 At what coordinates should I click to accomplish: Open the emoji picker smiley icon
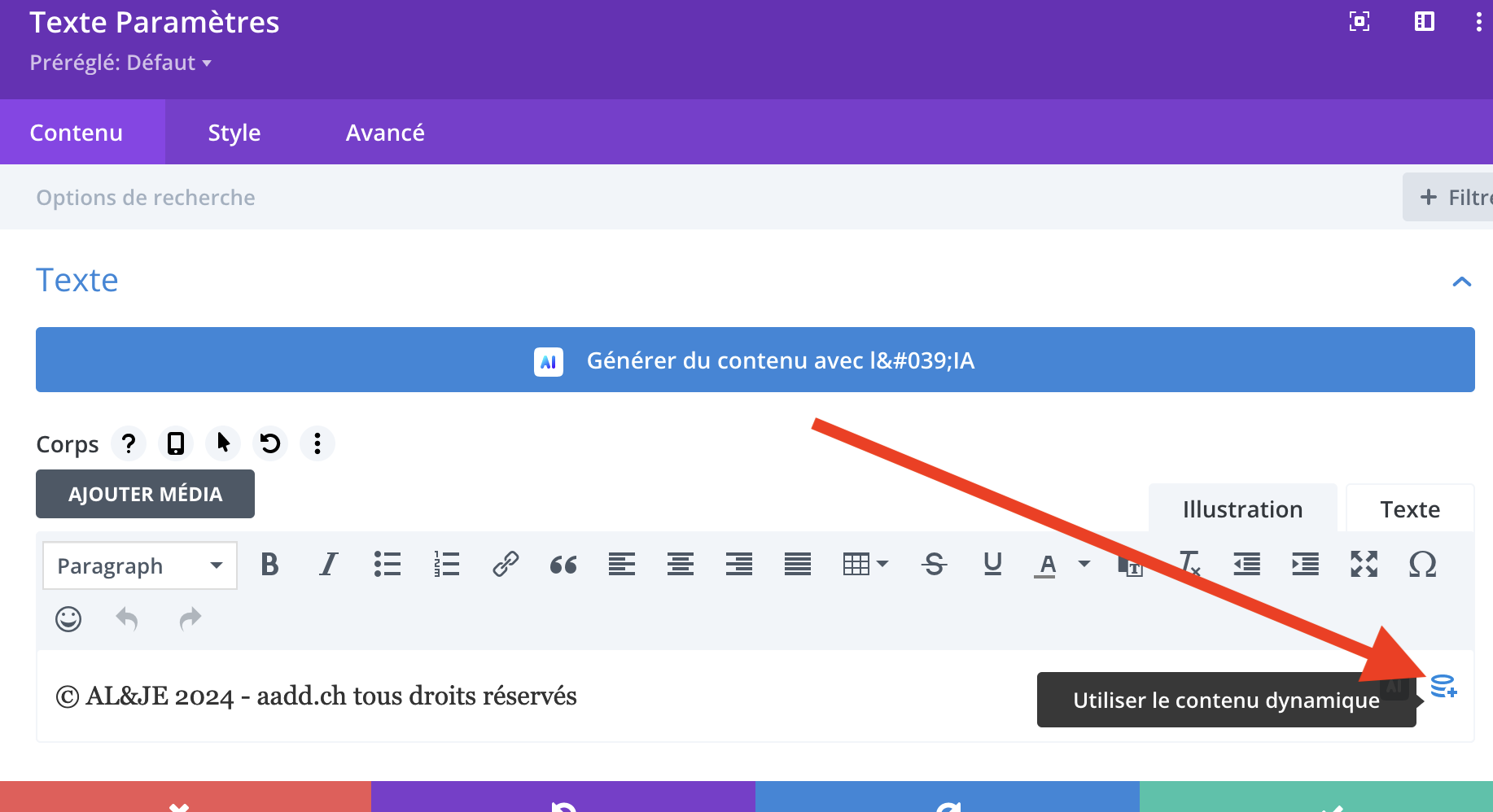68,619
